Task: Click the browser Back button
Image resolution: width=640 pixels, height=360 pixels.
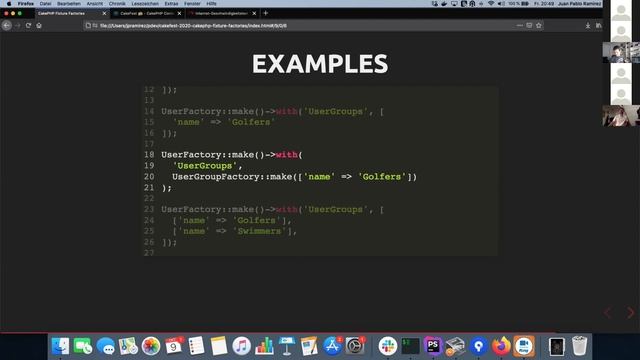Action: tap(7, 25)
